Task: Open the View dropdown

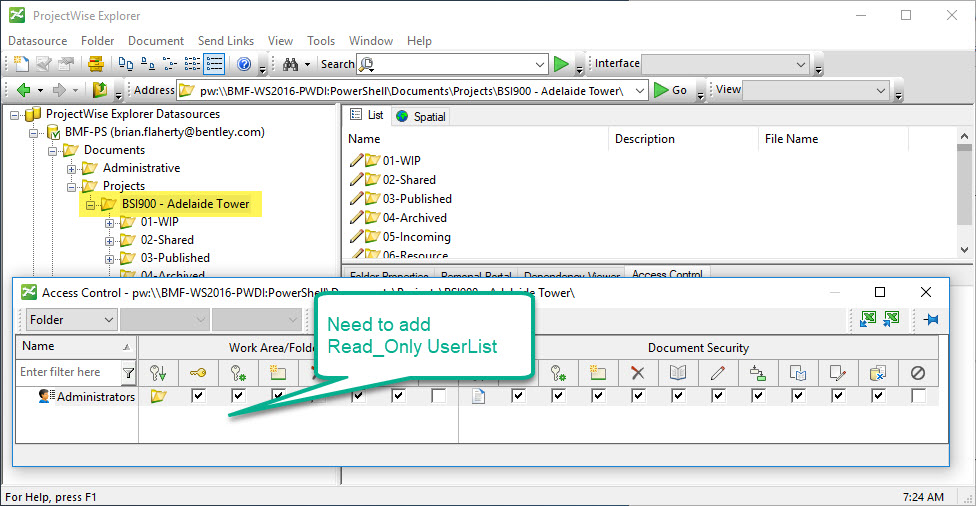Action: point(880,91)
